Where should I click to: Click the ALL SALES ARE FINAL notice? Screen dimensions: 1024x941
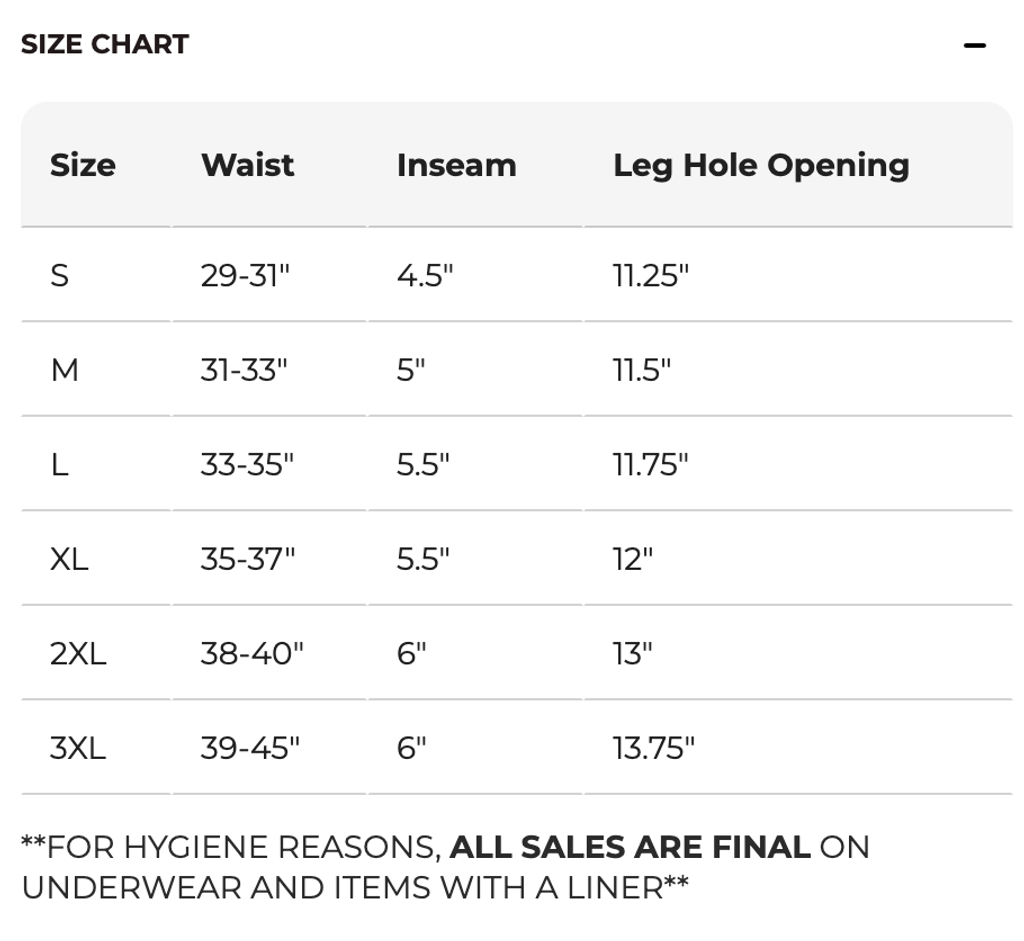click(630, 848)
